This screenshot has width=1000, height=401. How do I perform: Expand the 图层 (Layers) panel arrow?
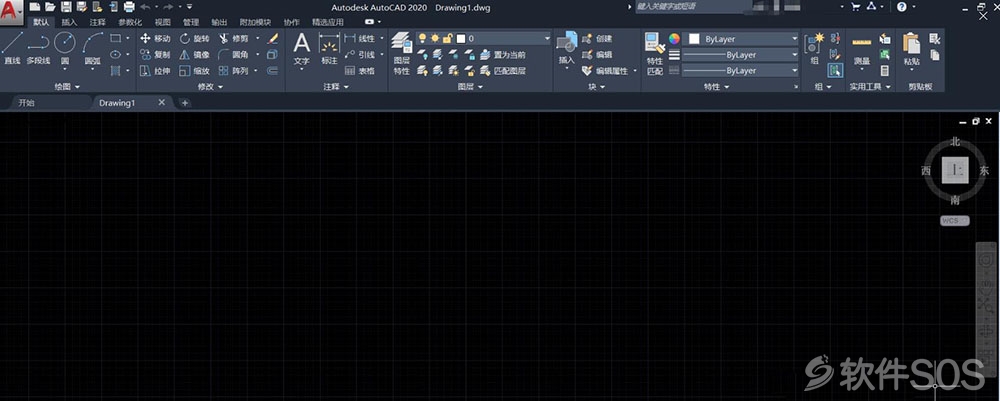480,87
